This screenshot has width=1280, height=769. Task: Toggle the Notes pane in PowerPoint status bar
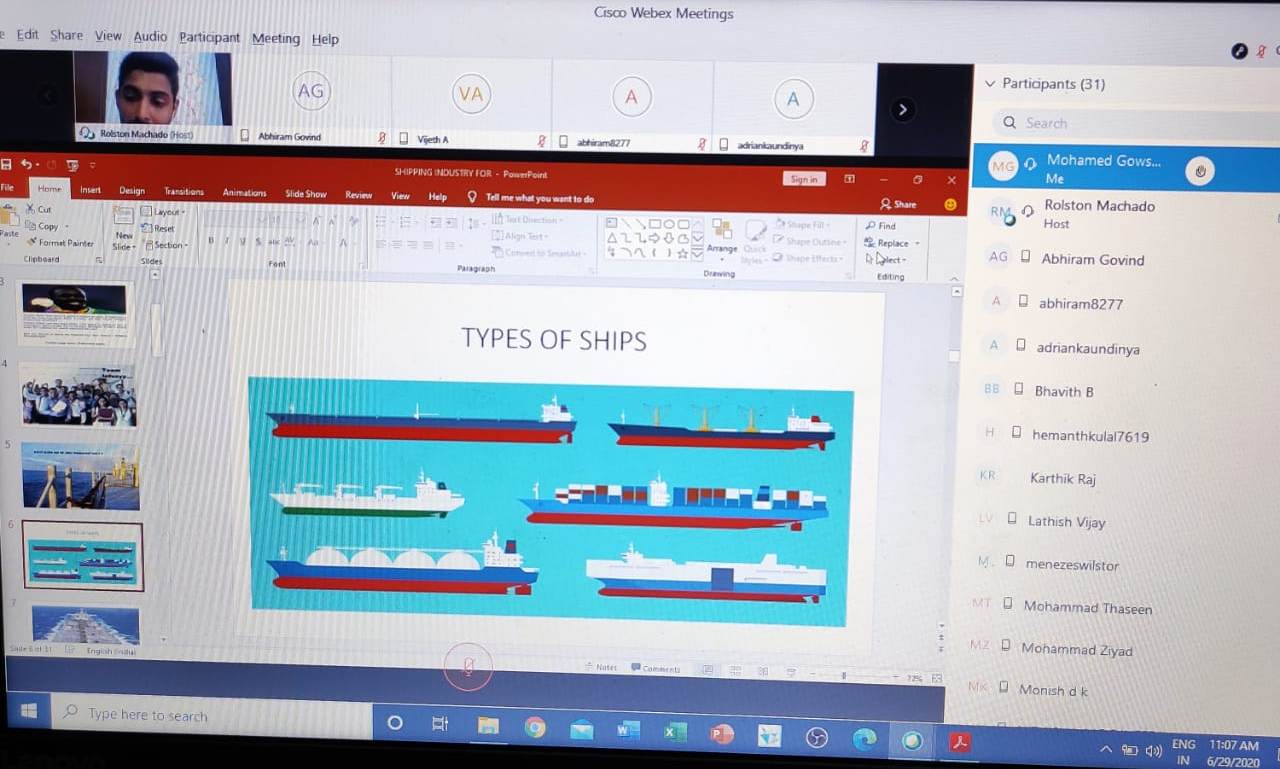pos(600,668)
